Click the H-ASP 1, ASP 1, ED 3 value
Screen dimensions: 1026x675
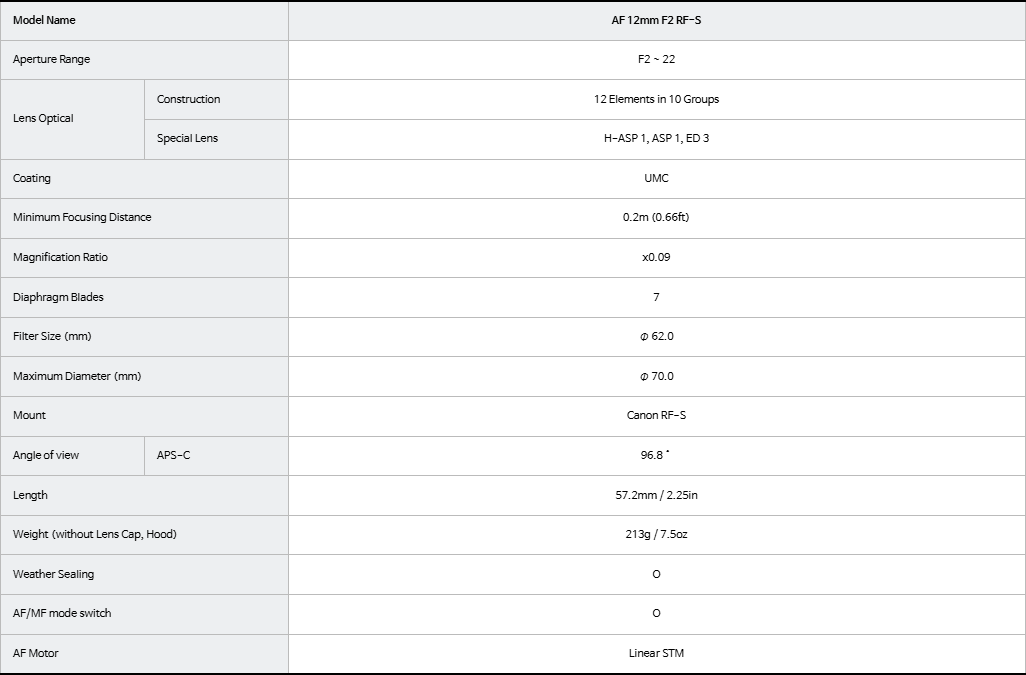coord(656,139)
